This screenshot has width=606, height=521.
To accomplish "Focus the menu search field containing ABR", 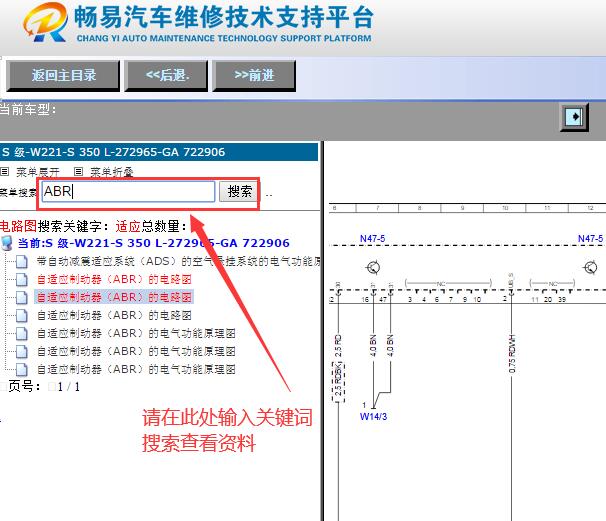I will coord(128,191).
